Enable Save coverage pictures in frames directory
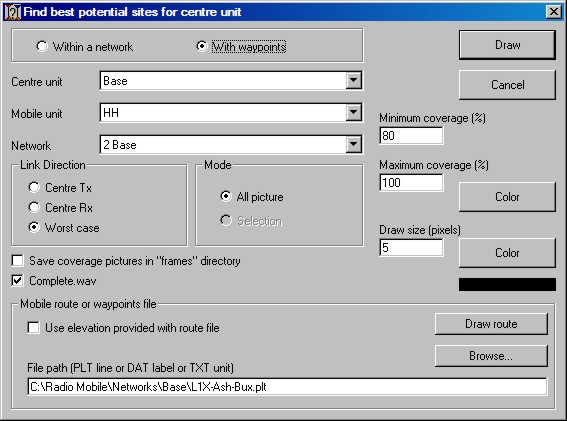The image size is (567, 421). (17, 261)
